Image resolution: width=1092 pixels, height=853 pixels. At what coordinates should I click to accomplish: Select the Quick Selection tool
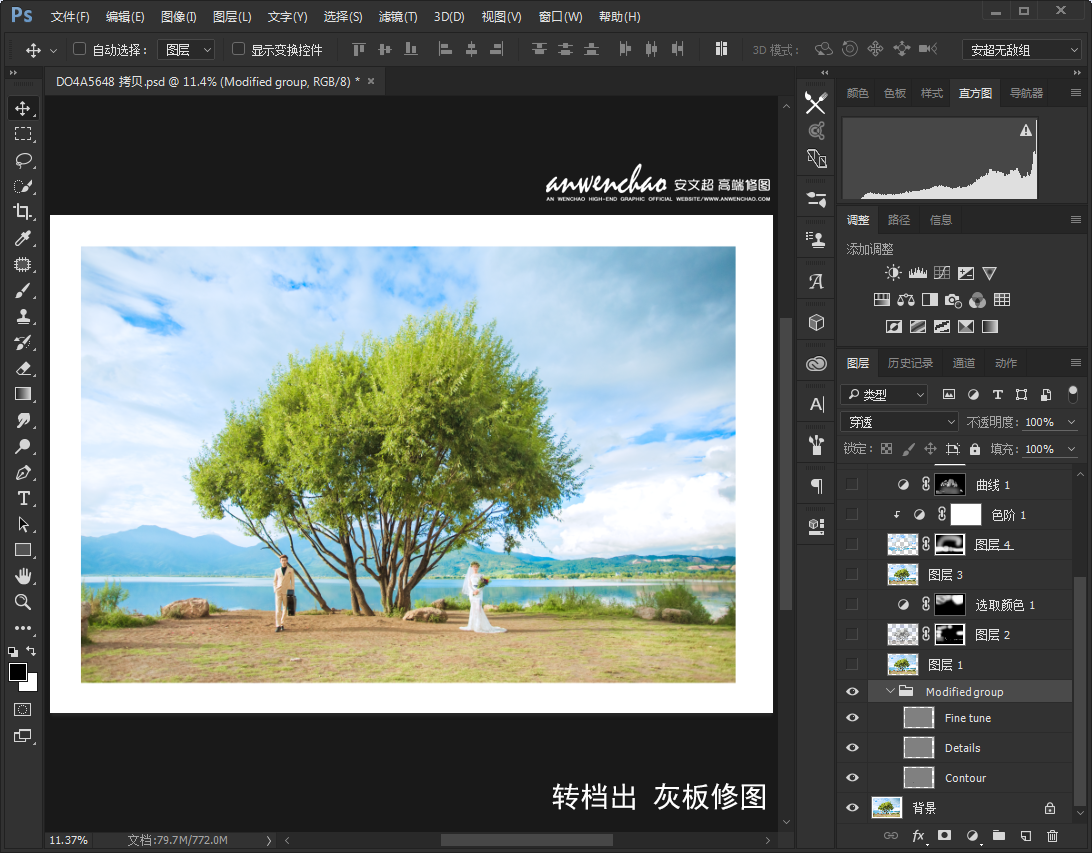pyautogui.click(x=23, y=187)
